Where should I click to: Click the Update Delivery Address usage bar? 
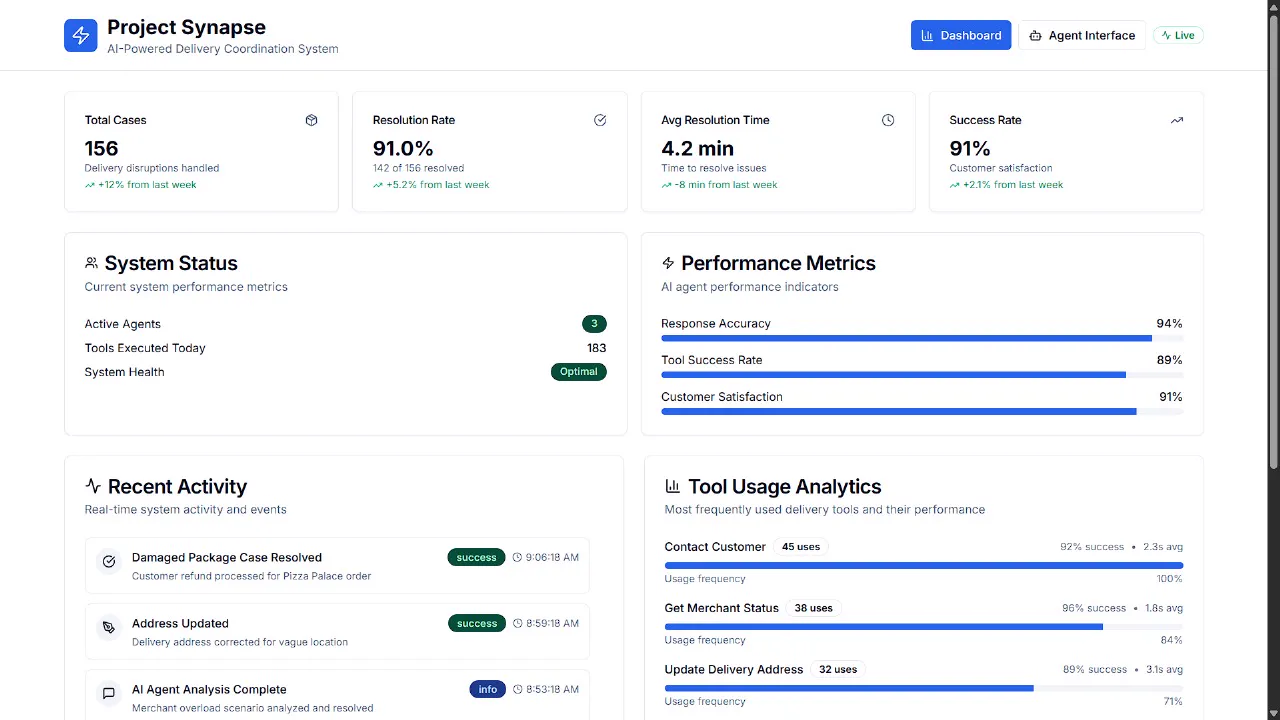tap(924, 688)
